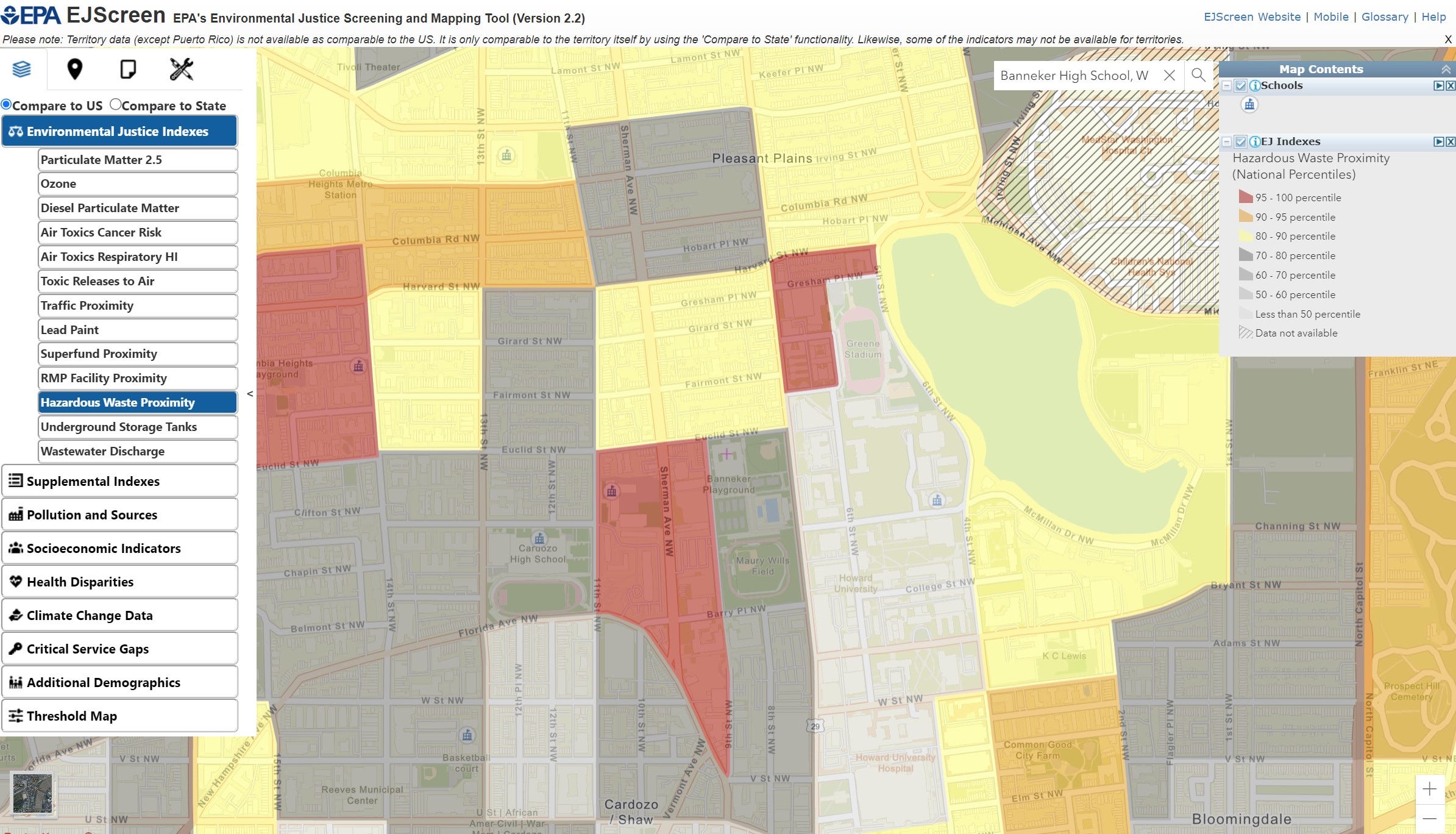Remove the EJ Indexes layer with its X

click(1451, 142)
